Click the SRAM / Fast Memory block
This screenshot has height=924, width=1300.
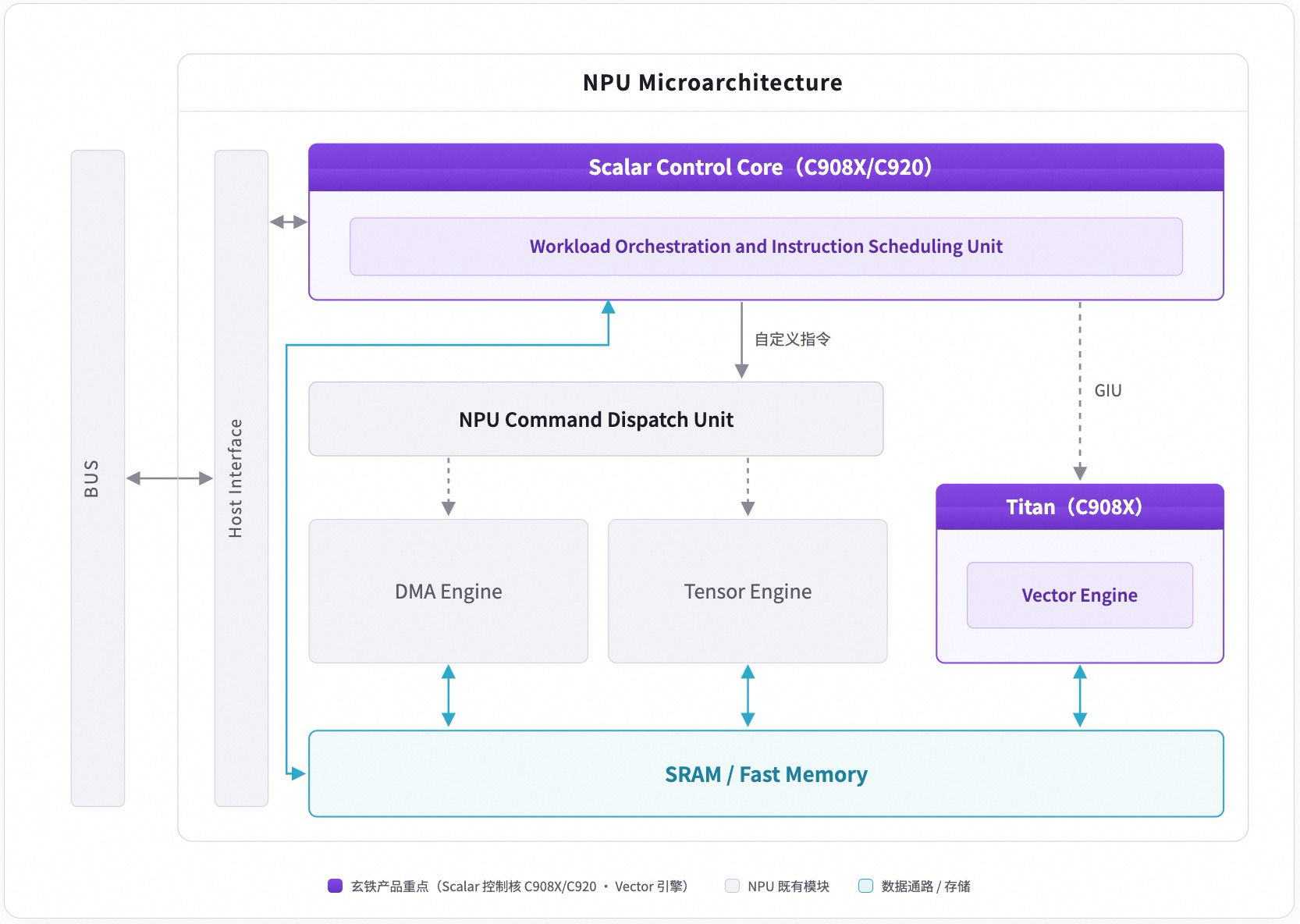point(765,773)
